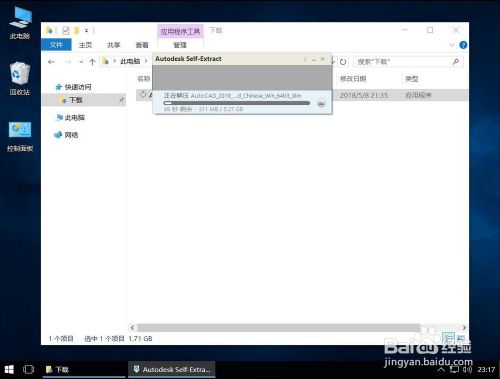The width and height of the screenshot is (500, 379).
Task: Switch to details view icon in status bar
Action: pyautogui.click(x=449, y=337)
